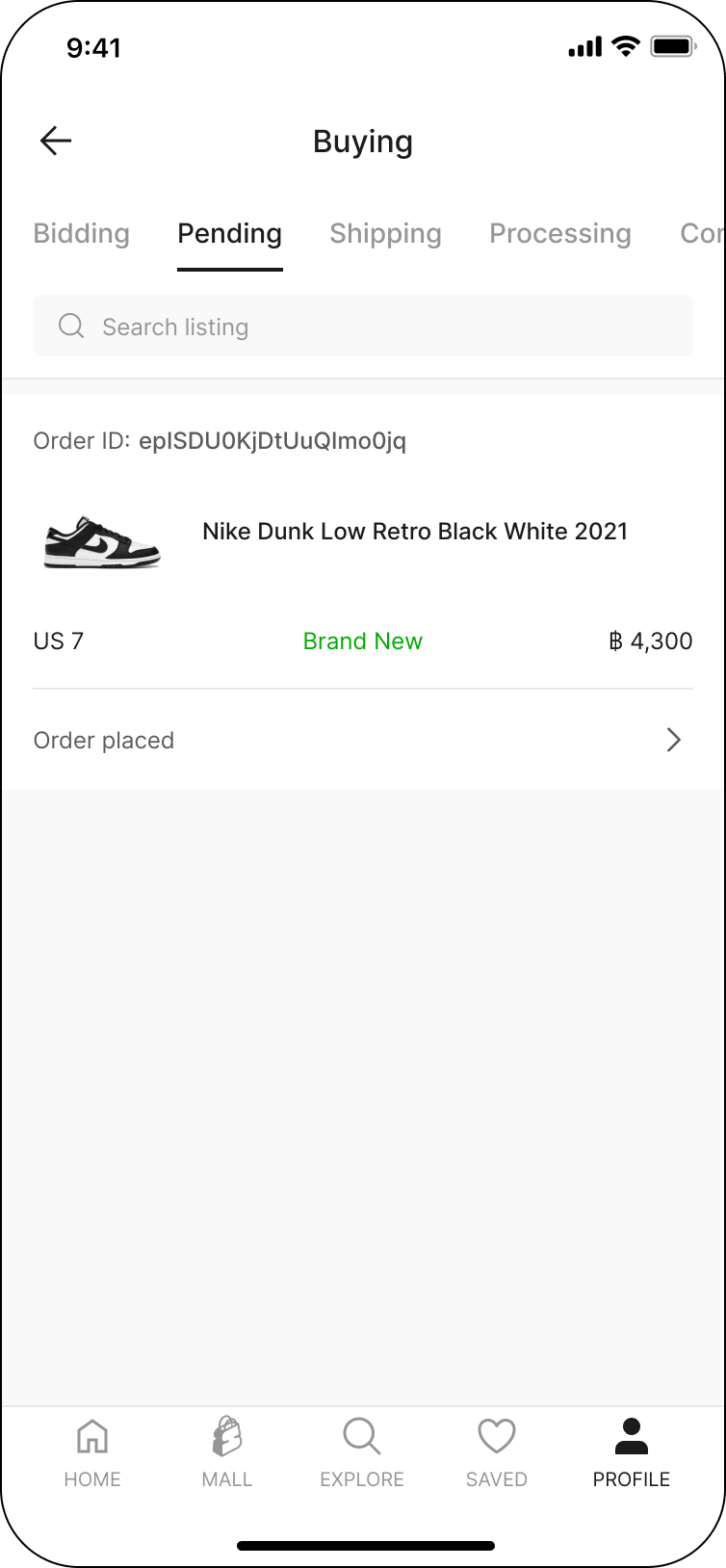This screenshot has height=1568, width=726.
Task: Switch to the Shipping tab
Action: point(385,233)
